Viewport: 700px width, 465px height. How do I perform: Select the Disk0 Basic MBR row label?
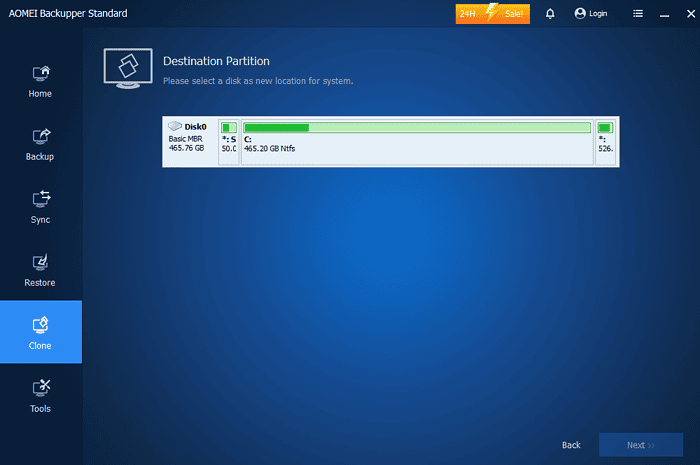tap(188, 143)
